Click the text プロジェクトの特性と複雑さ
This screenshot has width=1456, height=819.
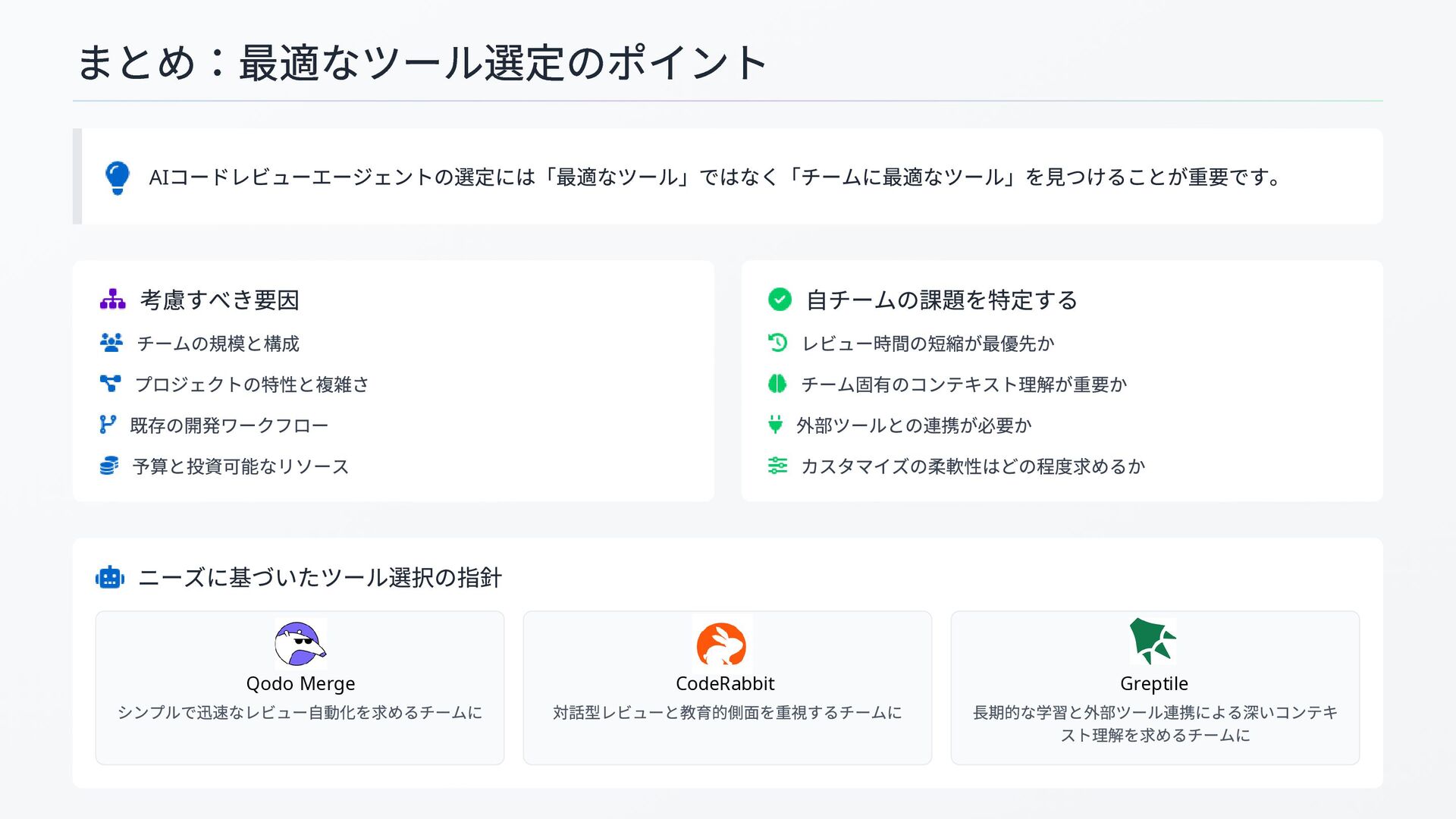[x=252, y=384]
